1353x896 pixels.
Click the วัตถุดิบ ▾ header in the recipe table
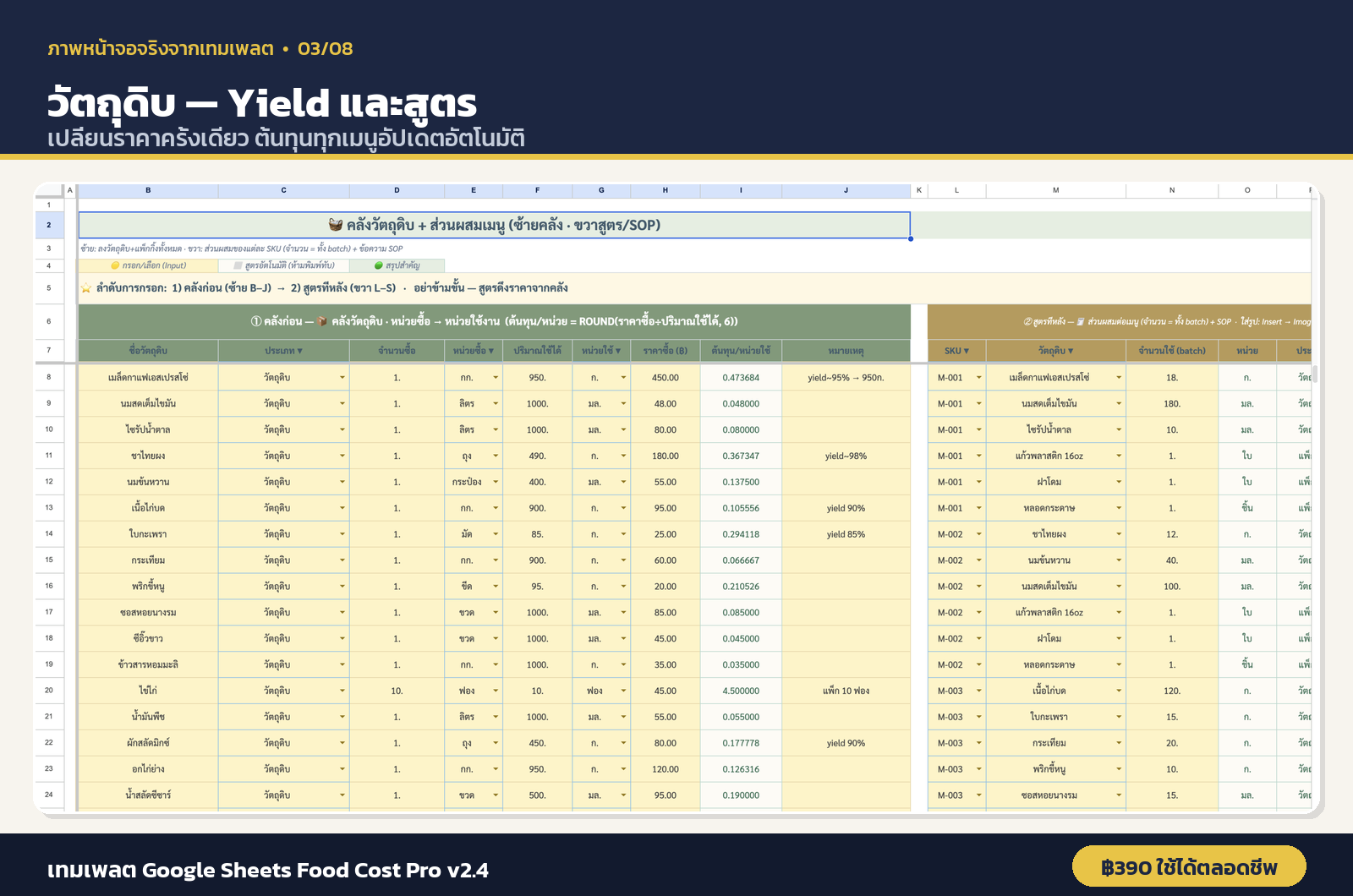[x=1055, y=350]
